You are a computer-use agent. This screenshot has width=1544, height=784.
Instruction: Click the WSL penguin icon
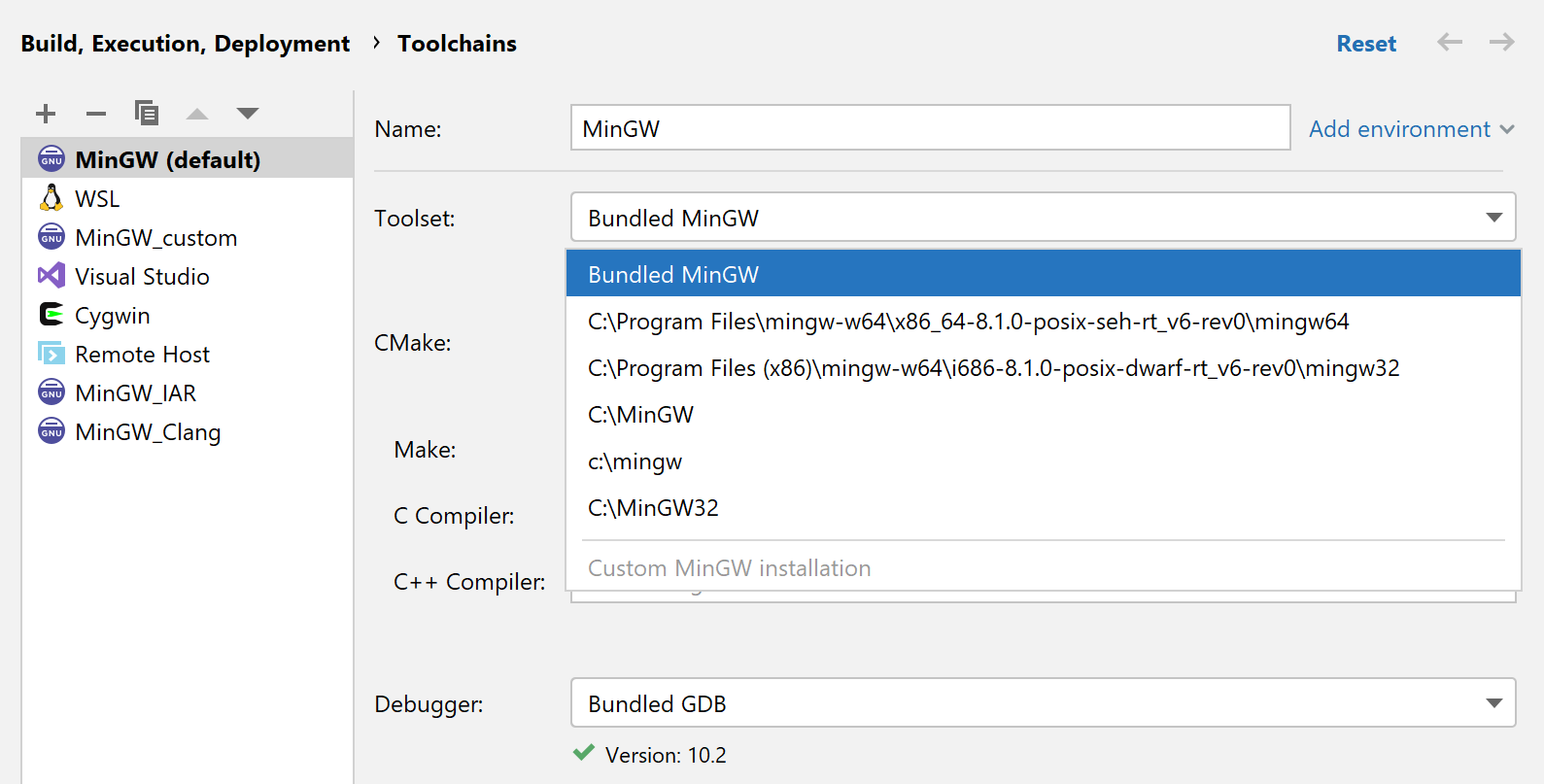(x=51, y=198)
